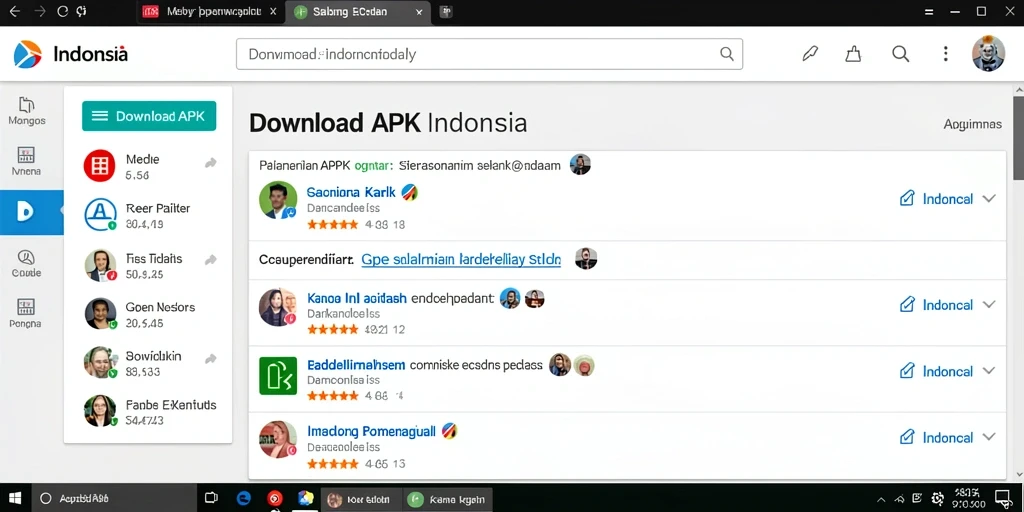Image resolution: width=1024 pixels, height=512 pixels.
Task: Open the Windows Start menu
Action: (14, 498)
